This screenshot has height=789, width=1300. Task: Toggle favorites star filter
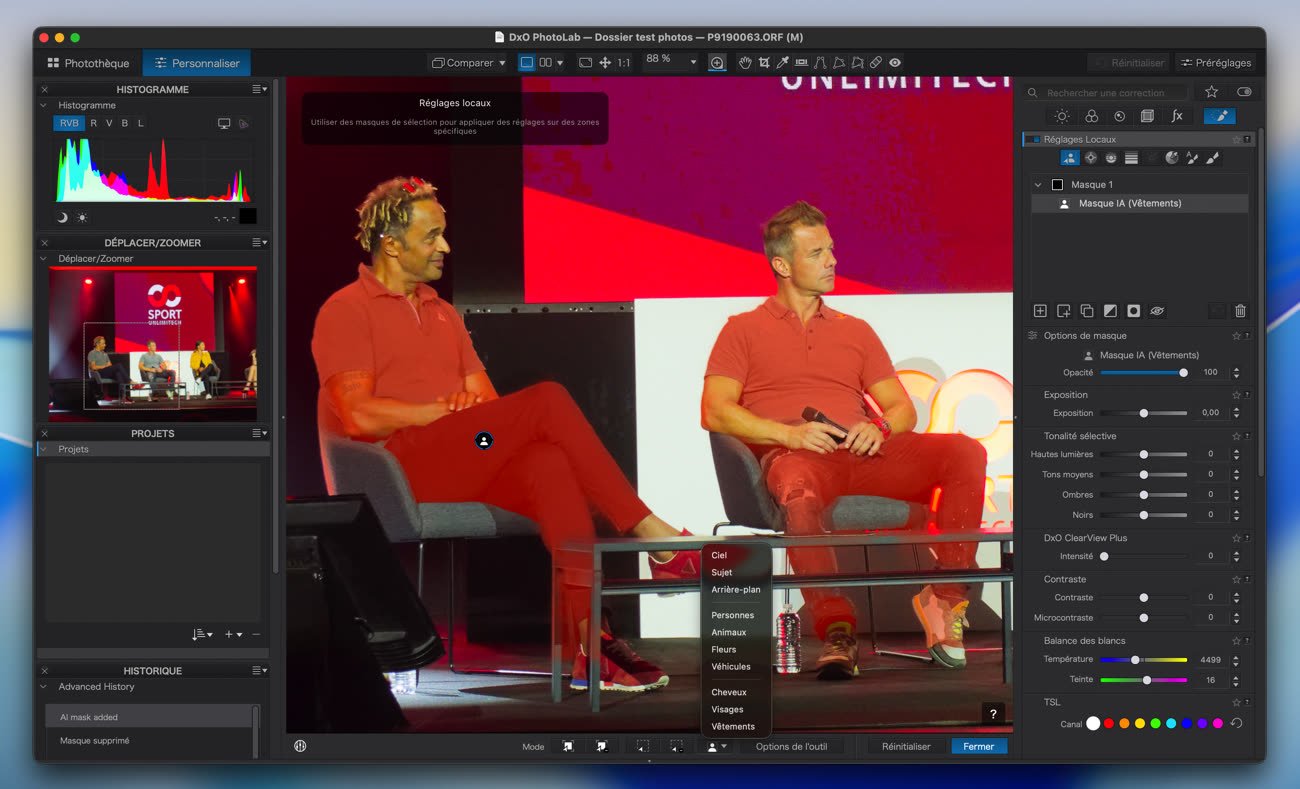tap(1212, 91)
